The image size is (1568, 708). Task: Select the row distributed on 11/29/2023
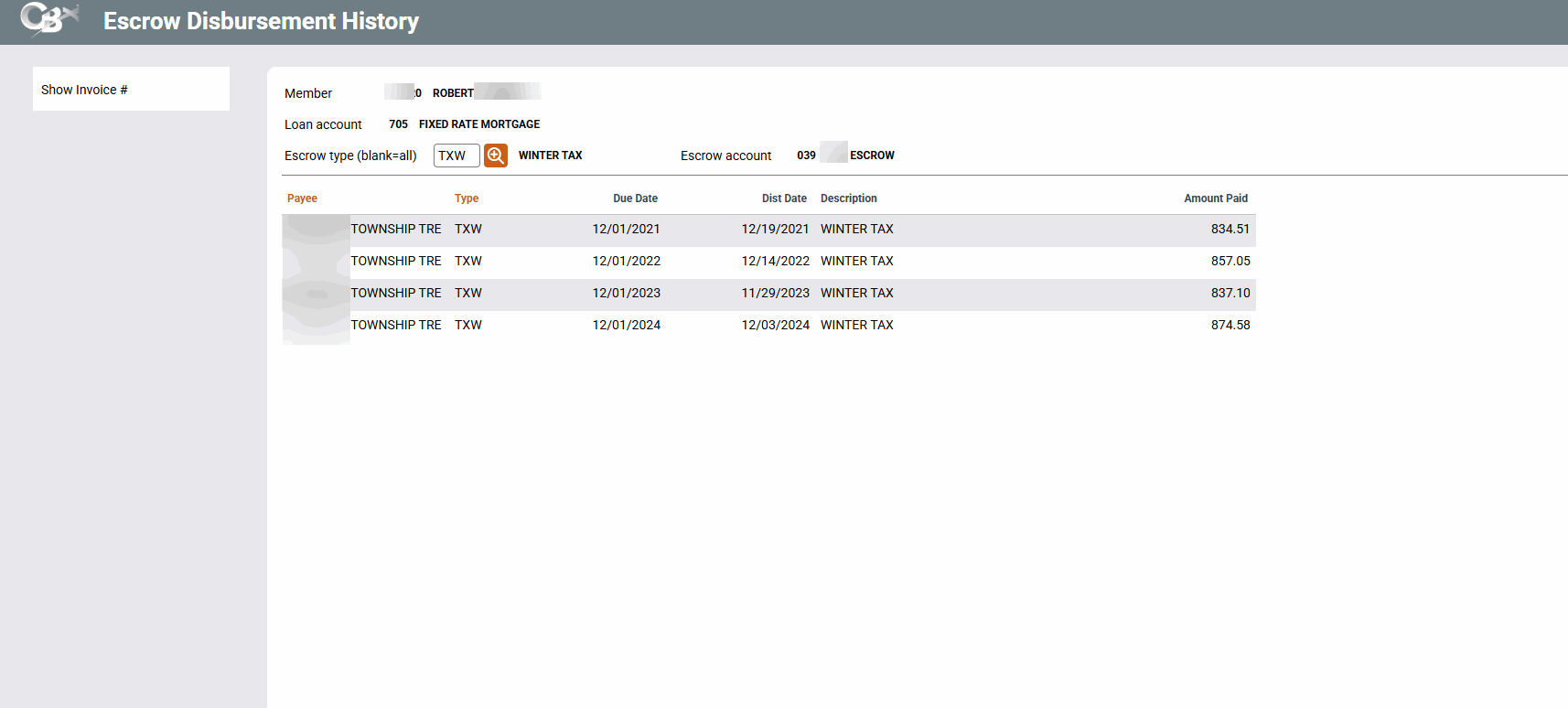coord(775,294)
